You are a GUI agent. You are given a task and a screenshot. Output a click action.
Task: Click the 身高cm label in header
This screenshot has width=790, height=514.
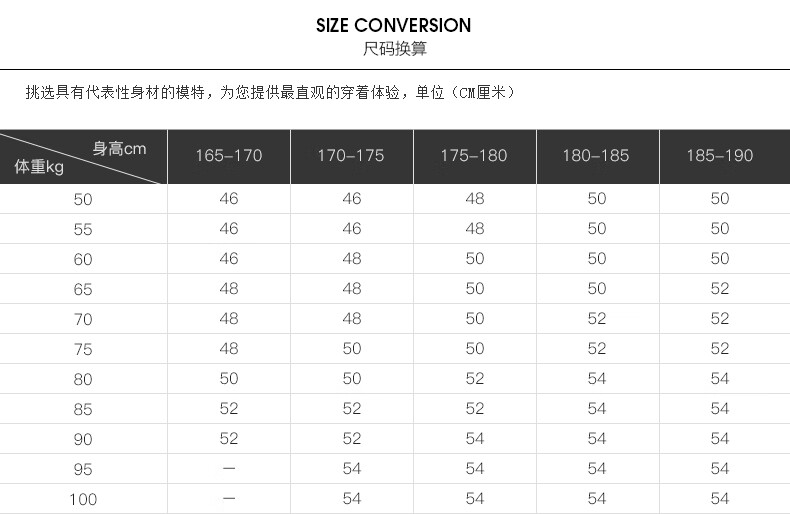pos(119,149)
